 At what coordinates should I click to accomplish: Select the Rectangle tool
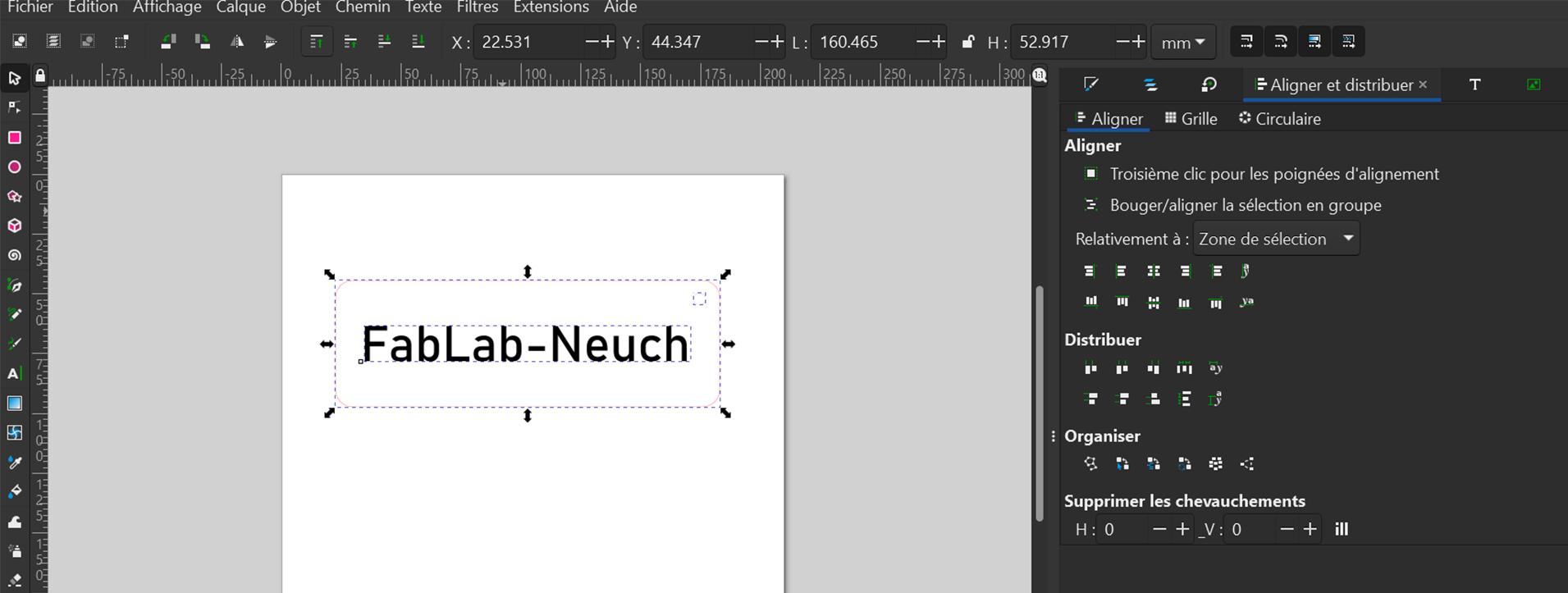14,137
